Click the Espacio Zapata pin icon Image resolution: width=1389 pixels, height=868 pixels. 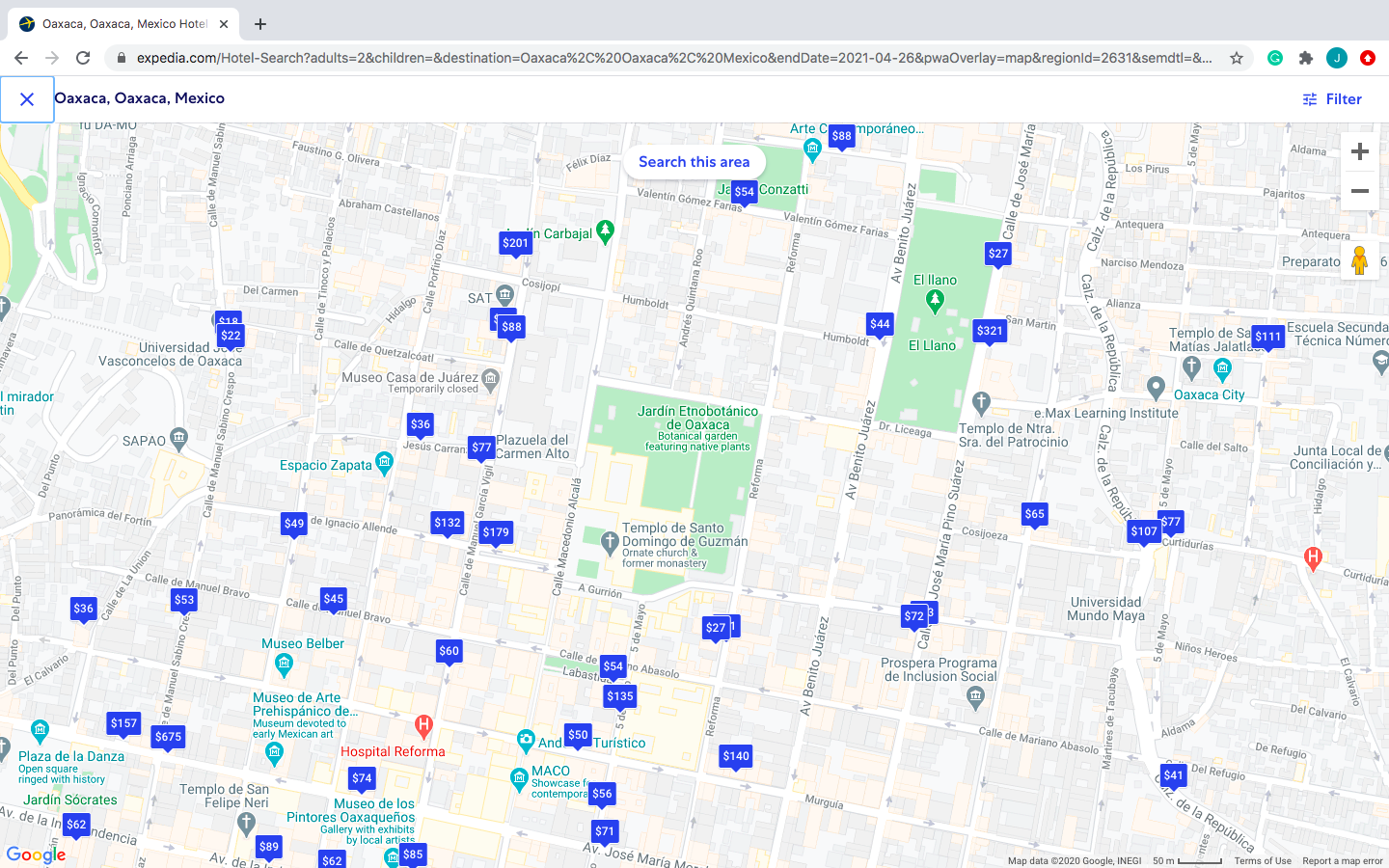click(x=385, y=463)
